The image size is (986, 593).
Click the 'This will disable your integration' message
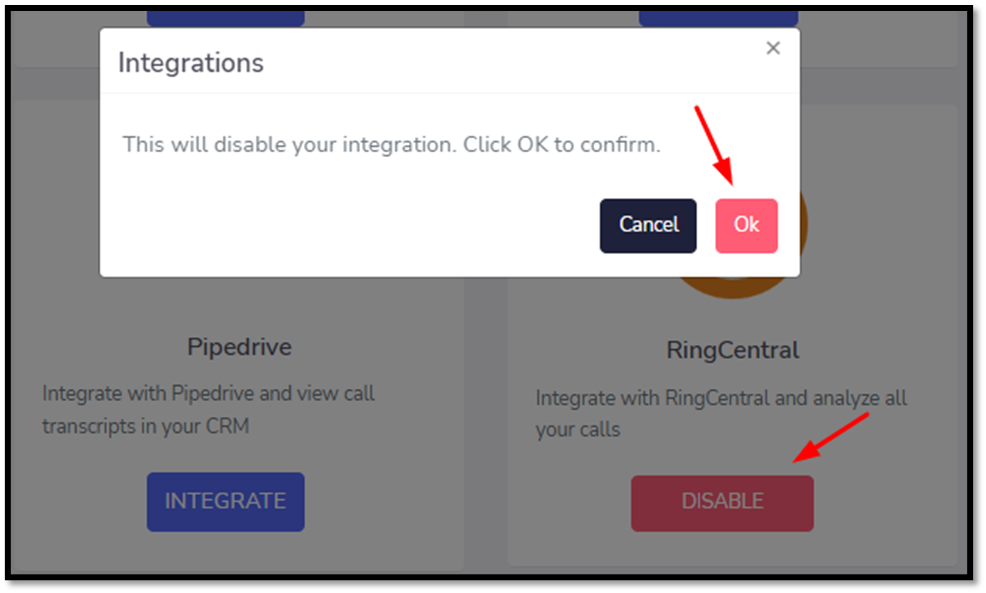[x=391, y=145]
